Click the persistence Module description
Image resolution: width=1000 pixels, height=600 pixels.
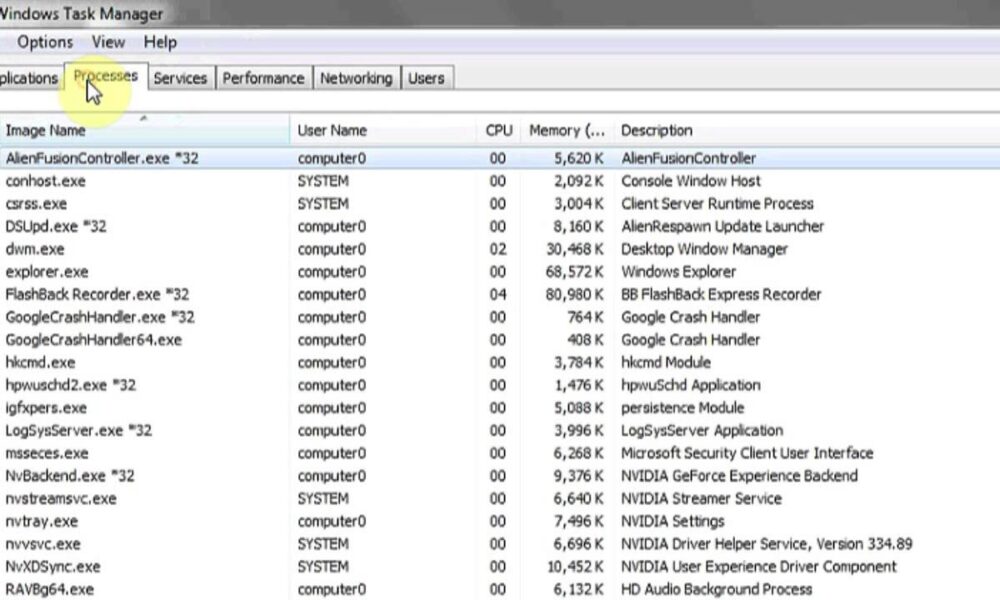682,407
